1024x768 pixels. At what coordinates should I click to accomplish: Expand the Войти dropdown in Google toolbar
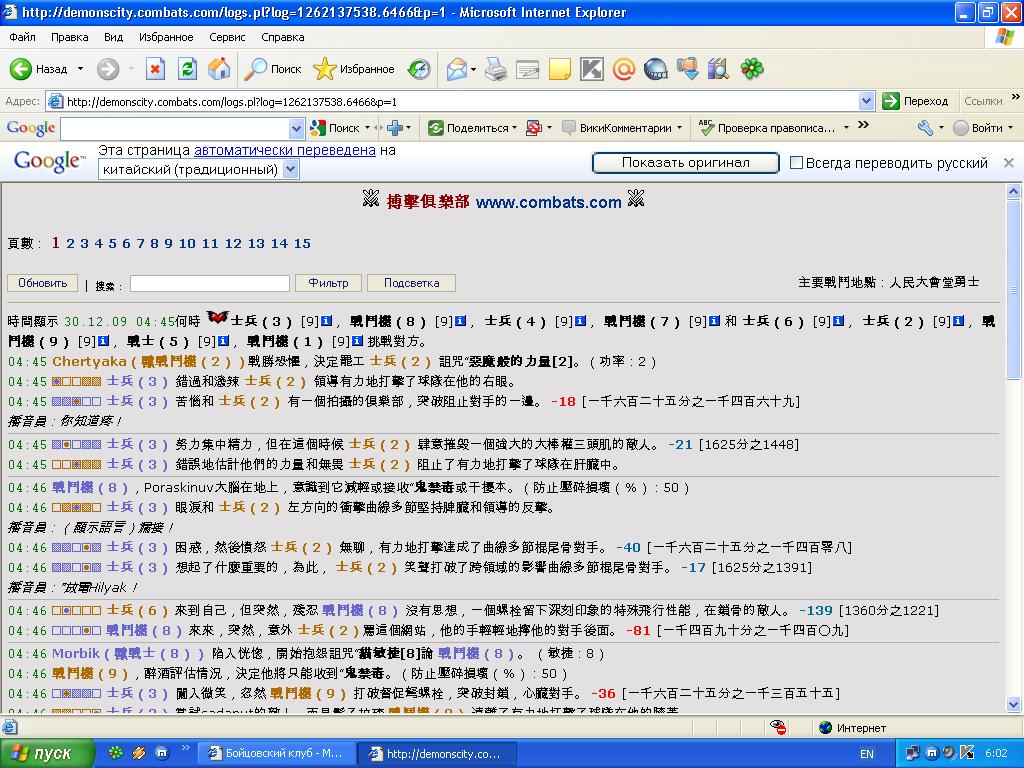click(x=1010, y=128)
